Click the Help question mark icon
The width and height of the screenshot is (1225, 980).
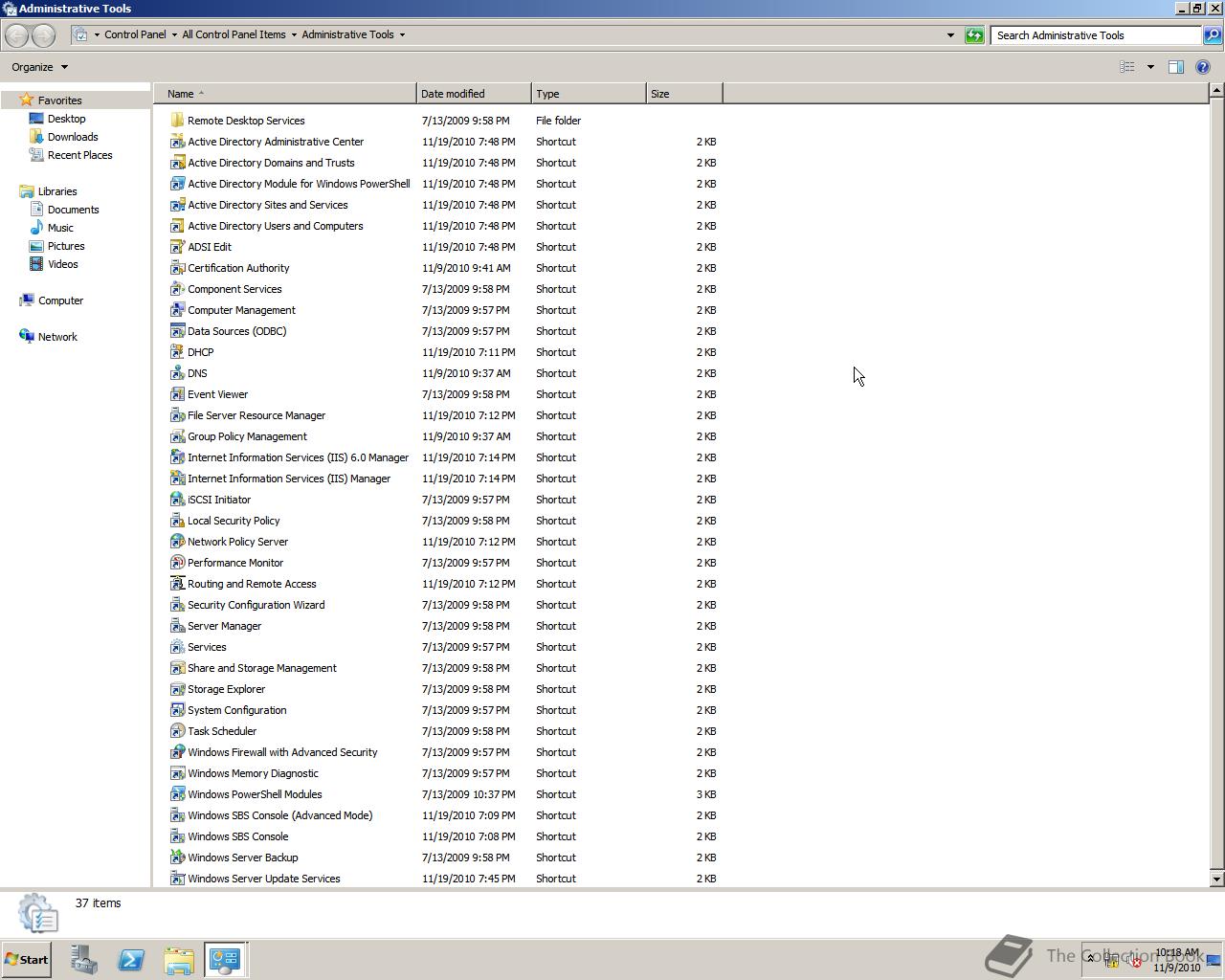1203,67
